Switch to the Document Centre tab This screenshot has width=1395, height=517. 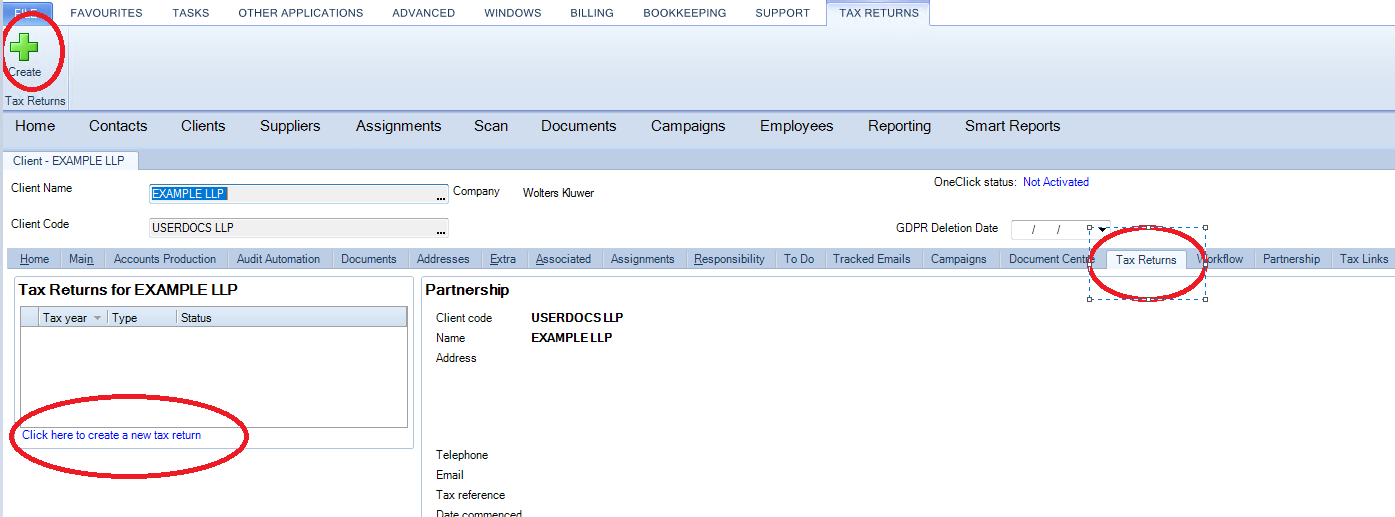[x=1052, y=259]
